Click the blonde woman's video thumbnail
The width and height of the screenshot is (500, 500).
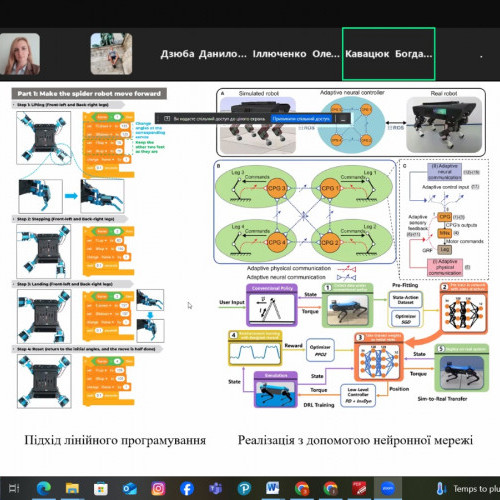coord(20,54)
